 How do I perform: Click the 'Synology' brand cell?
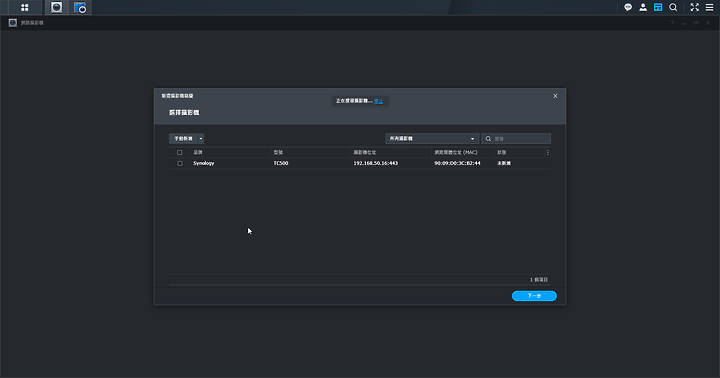(x=203, y=164)
